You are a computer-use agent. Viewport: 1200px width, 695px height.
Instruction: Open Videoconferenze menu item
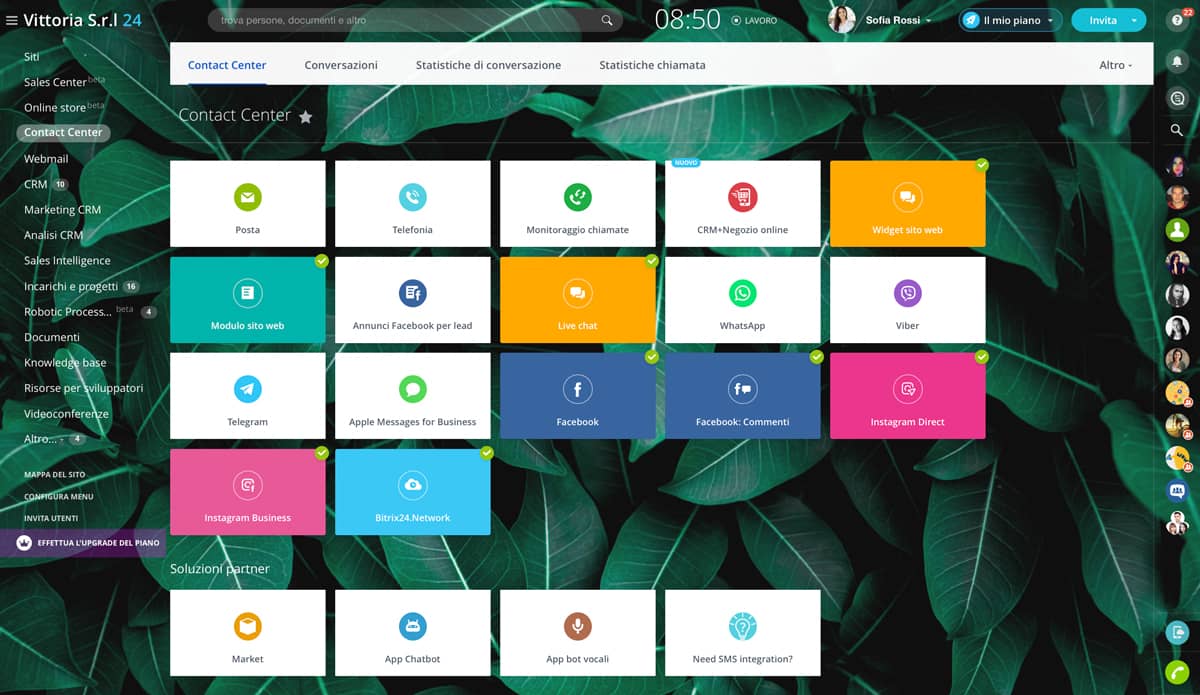[67, 414]
